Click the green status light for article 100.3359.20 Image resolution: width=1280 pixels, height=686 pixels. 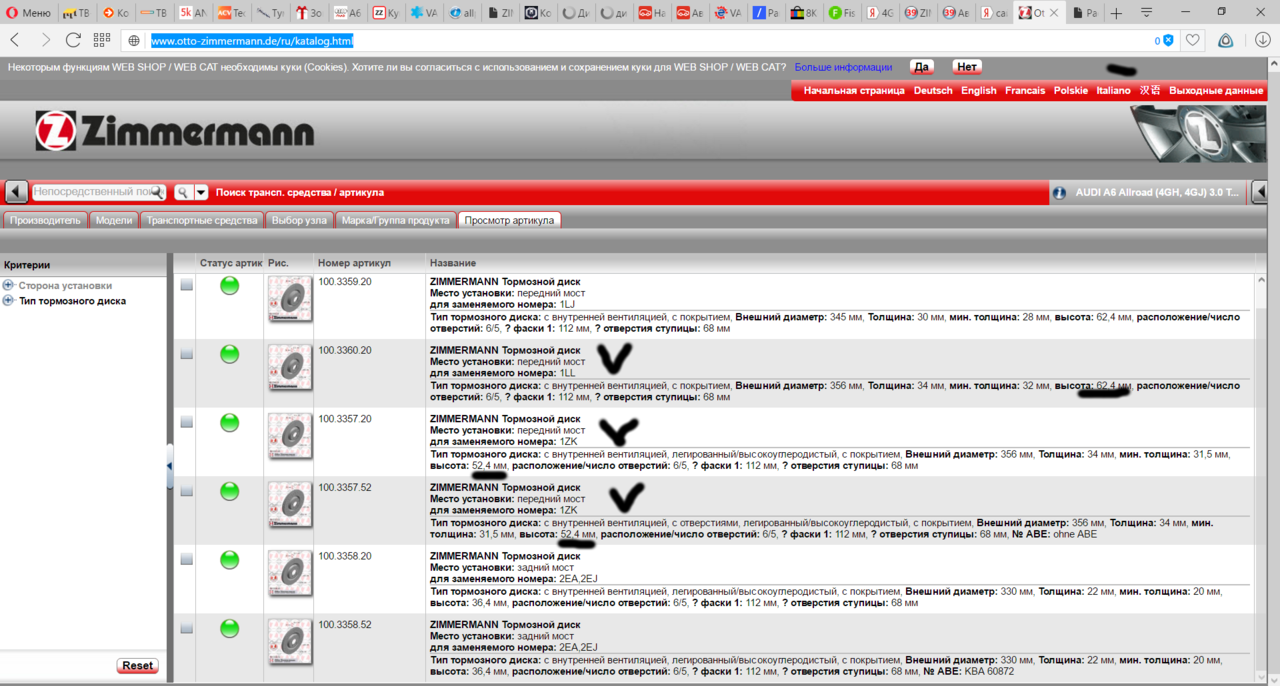point(229,286)
